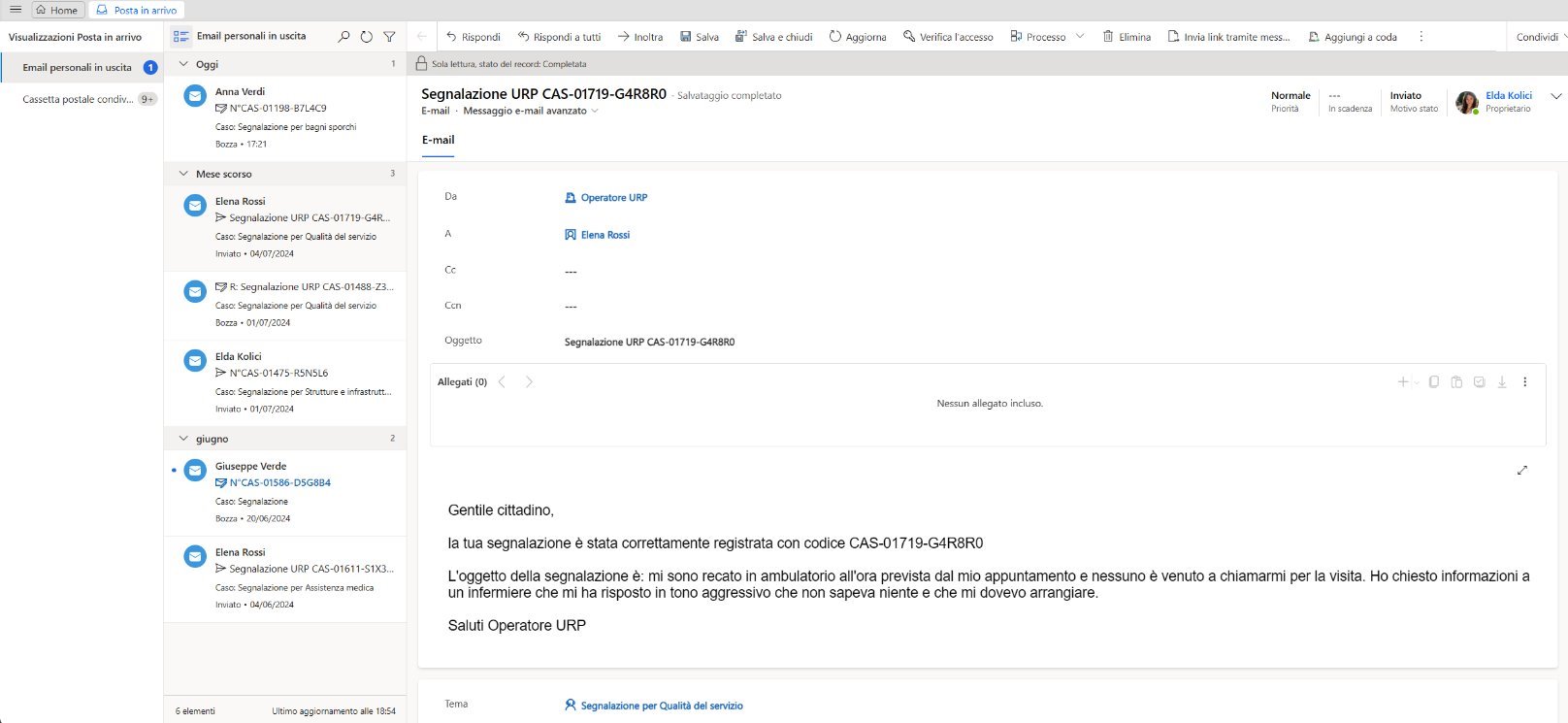Viewport: 1568px width, 723px height.
Task: Click the search icon in email list
Action: point(343,37)
